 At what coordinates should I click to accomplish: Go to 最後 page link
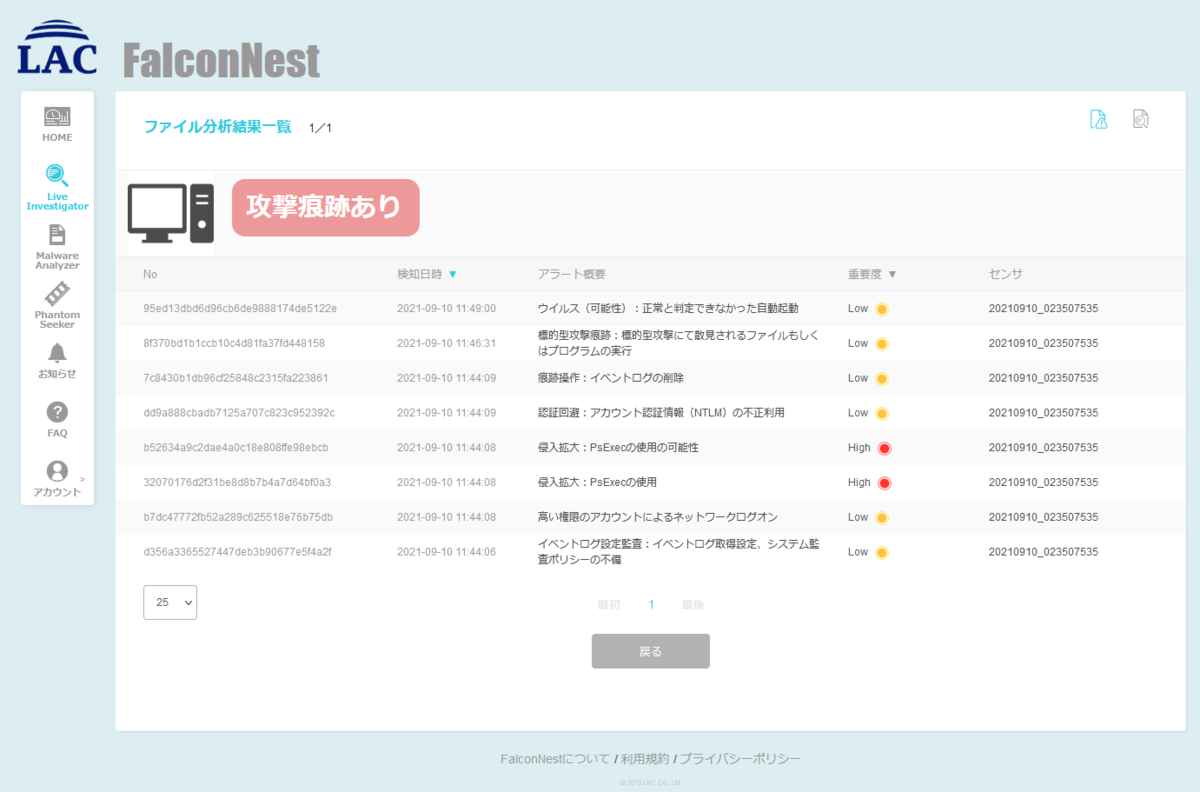(693, 604)
